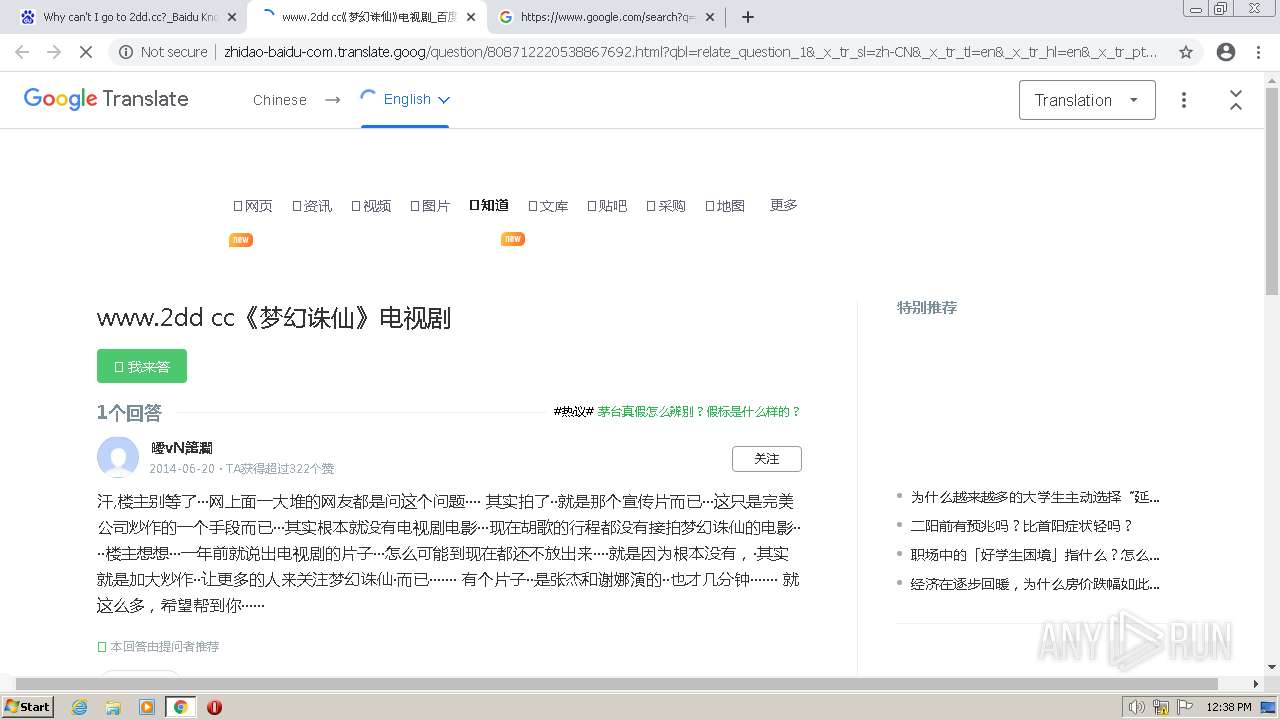Open the media player taskbar icon

point(147,707)
